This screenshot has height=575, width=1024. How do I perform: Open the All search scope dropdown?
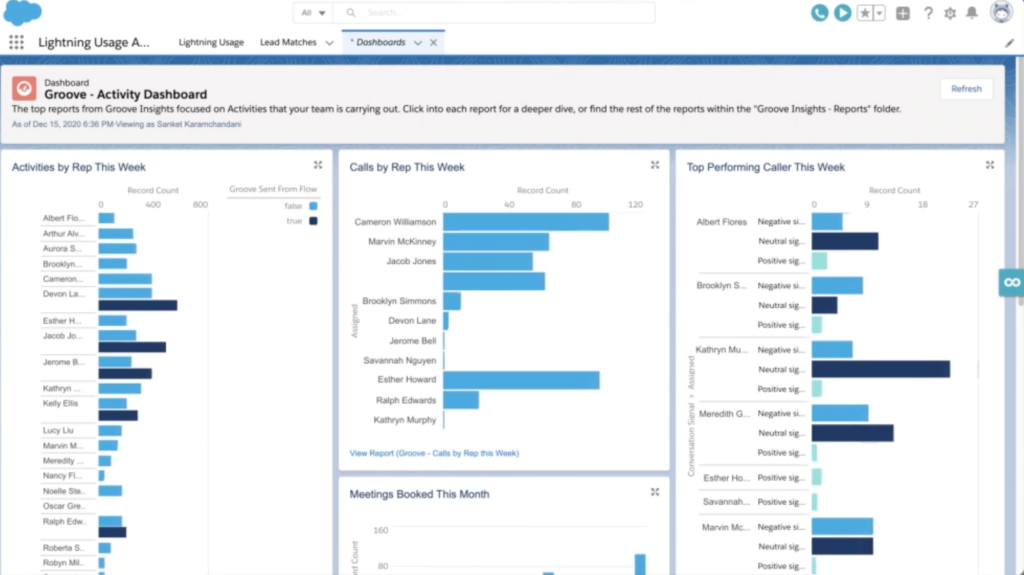point(313,12)
